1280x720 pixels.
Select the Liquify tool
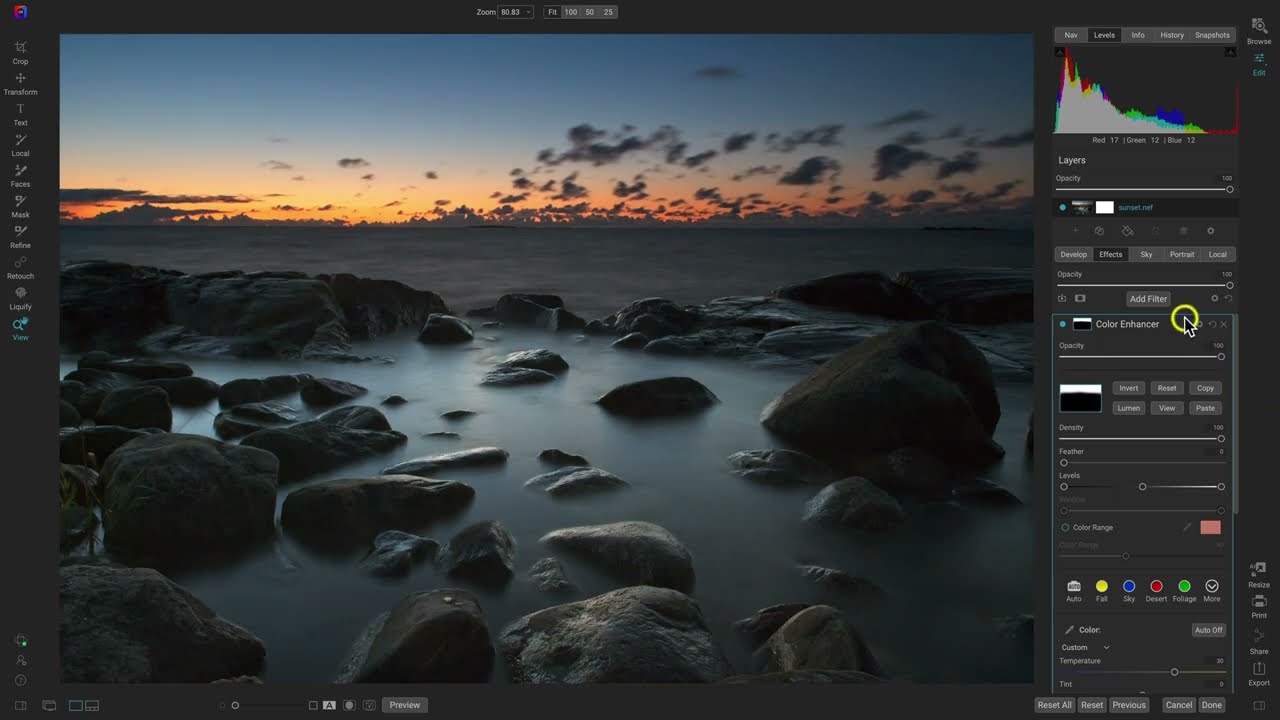(x=20, y=298)
